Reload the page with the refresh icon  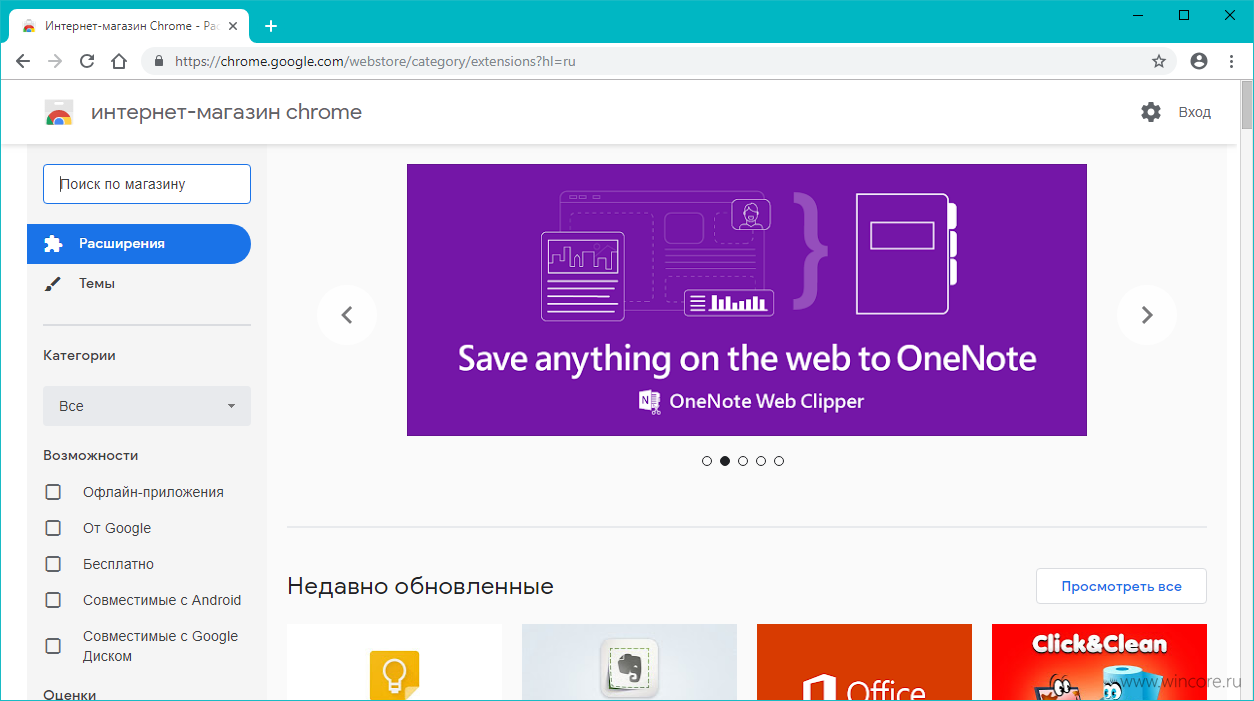(87, 61)
